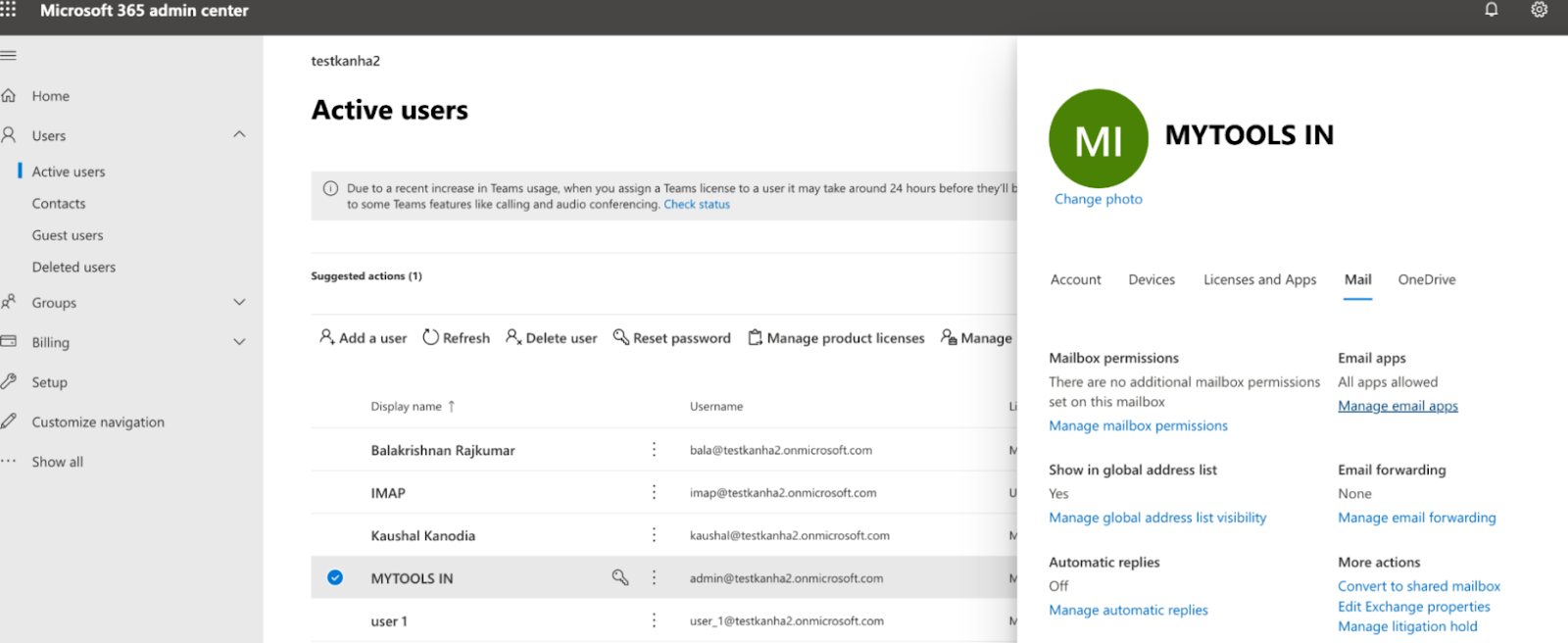Click the Username column header
Viewport: 1568px width, 643px height.
pos(715,406)
